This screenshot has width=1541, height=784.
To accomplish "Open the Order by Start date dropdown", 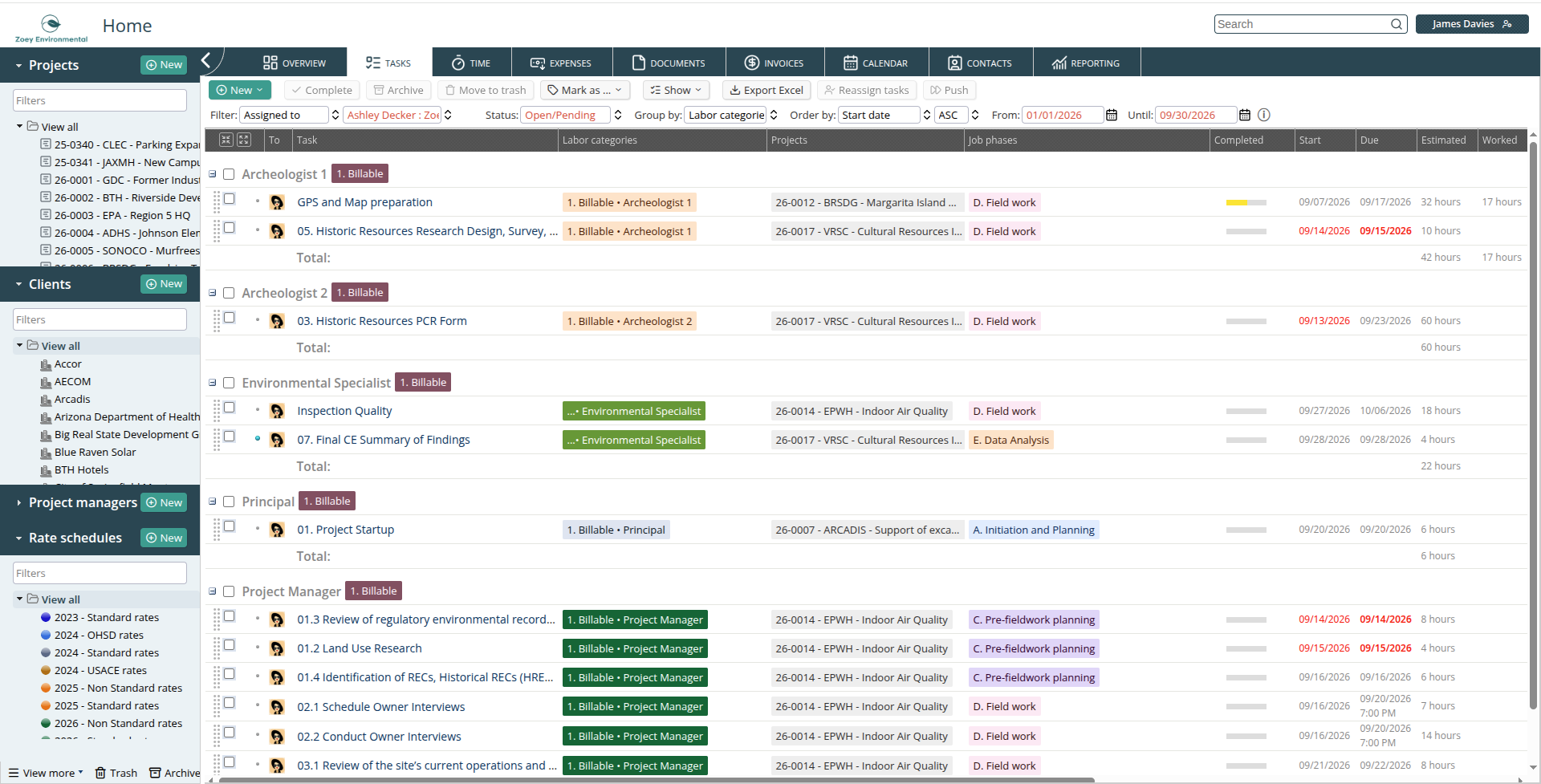I will point(884,115).
